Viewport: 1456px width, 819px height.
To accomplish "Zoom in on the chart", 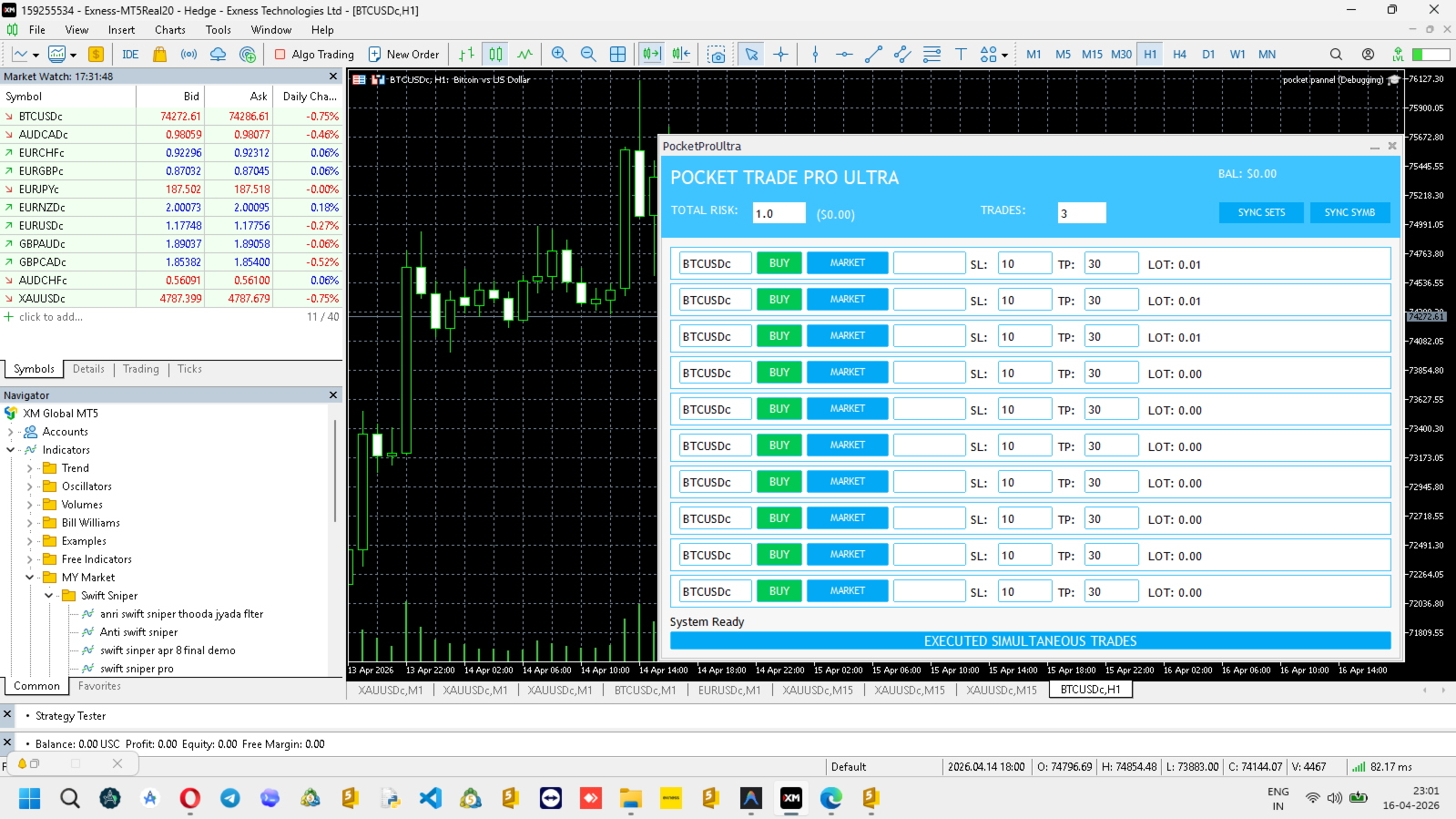I will point(559,55).
